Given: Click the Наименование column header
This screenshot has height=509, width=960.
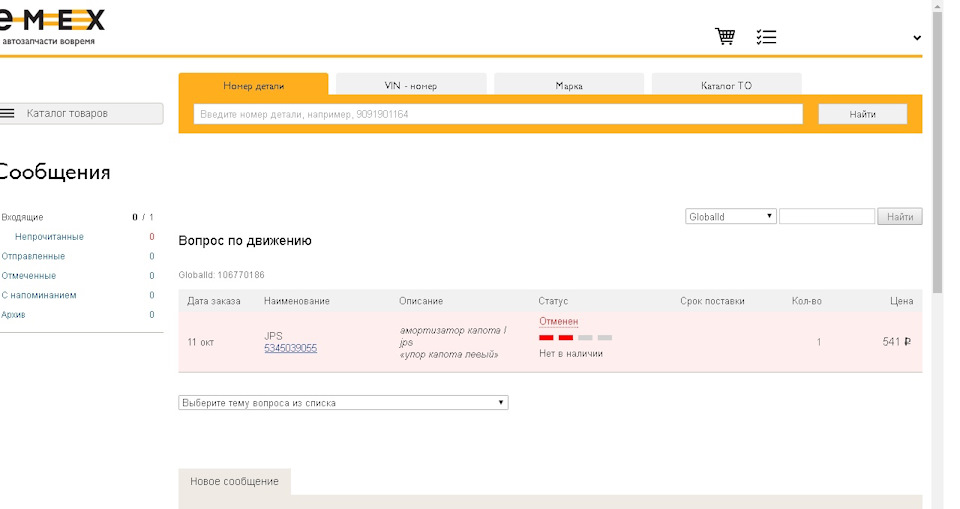Looking at the screenshot, I should tap(297, 301).
